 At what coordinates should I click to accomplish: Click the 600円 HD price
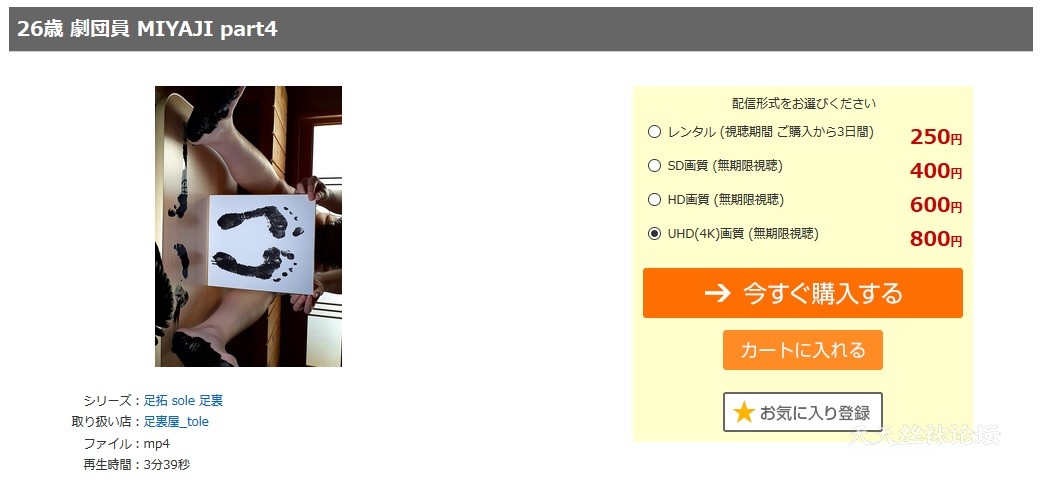pyautogui.click(x=936, y=206)
